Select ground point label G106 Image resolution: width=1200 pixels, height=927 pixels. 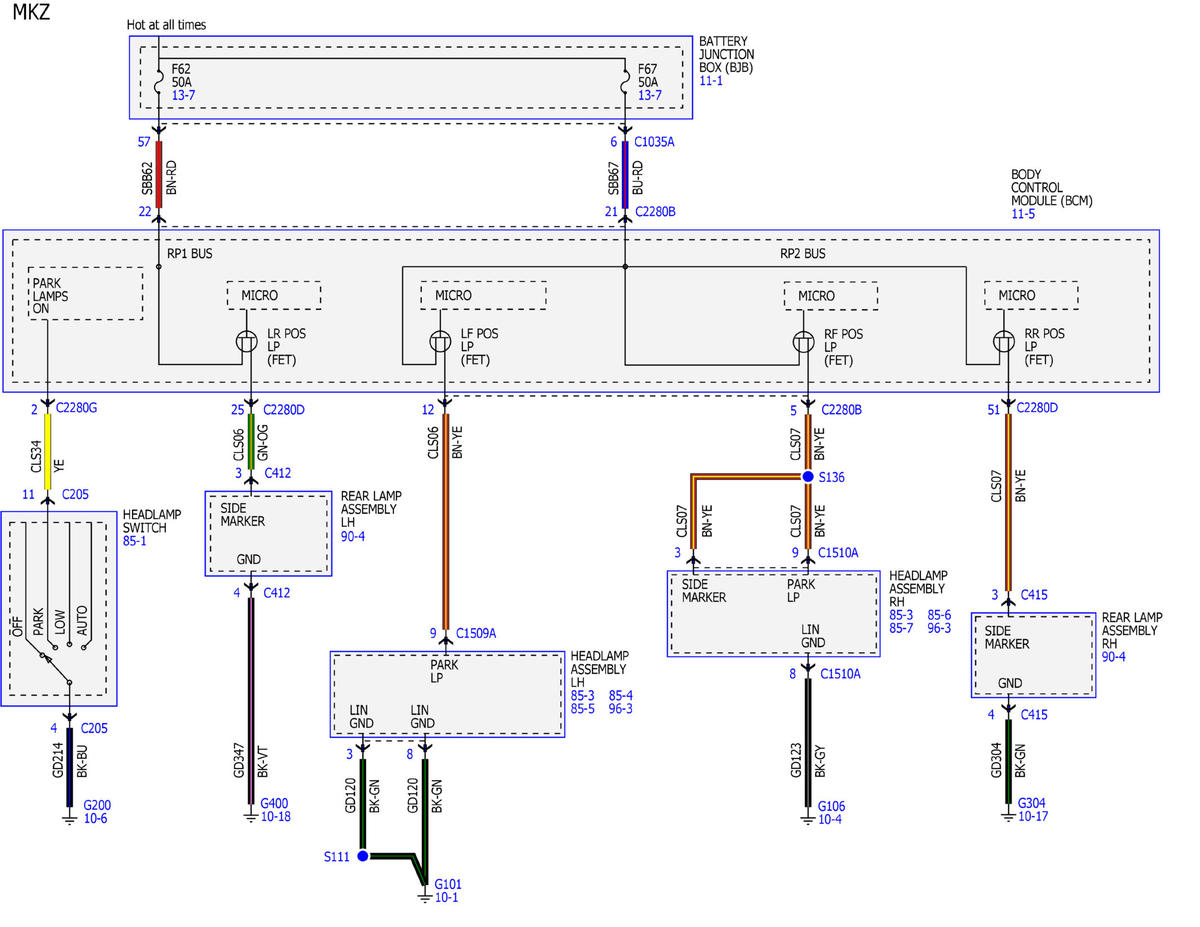tap(832, 806)
